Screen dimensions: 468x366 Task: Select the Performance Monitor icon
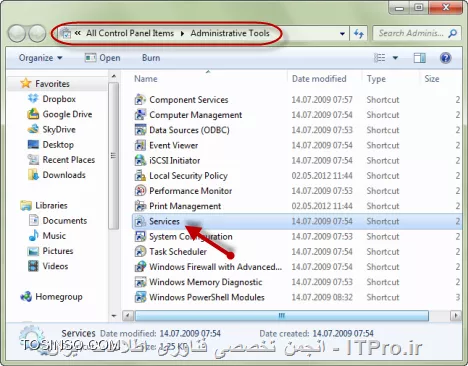pos(140,191)
